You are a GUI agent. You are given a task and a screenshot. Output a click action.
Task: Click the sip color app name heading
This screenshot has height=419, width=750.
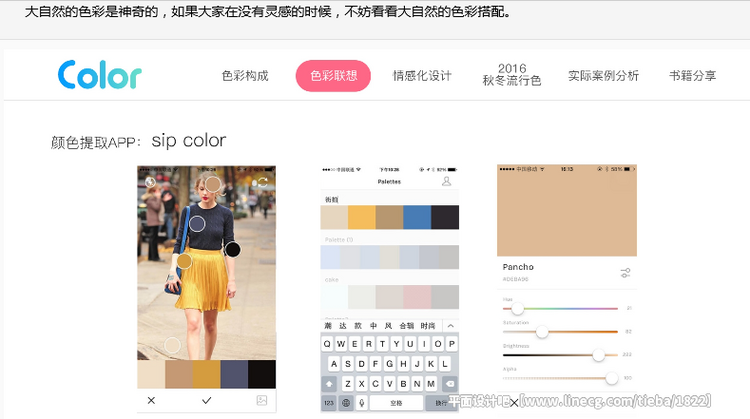pos(188,141)
